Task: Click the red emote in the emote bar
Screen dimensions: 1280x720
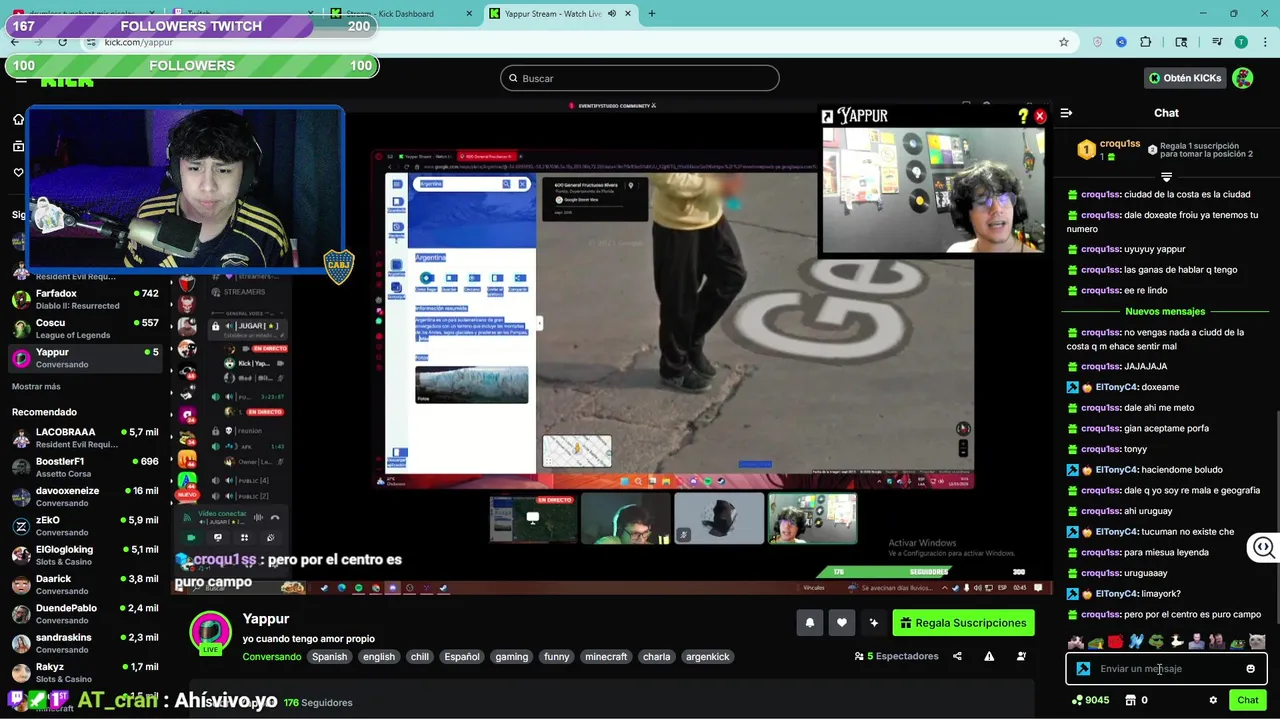Action: point(1116,642)
